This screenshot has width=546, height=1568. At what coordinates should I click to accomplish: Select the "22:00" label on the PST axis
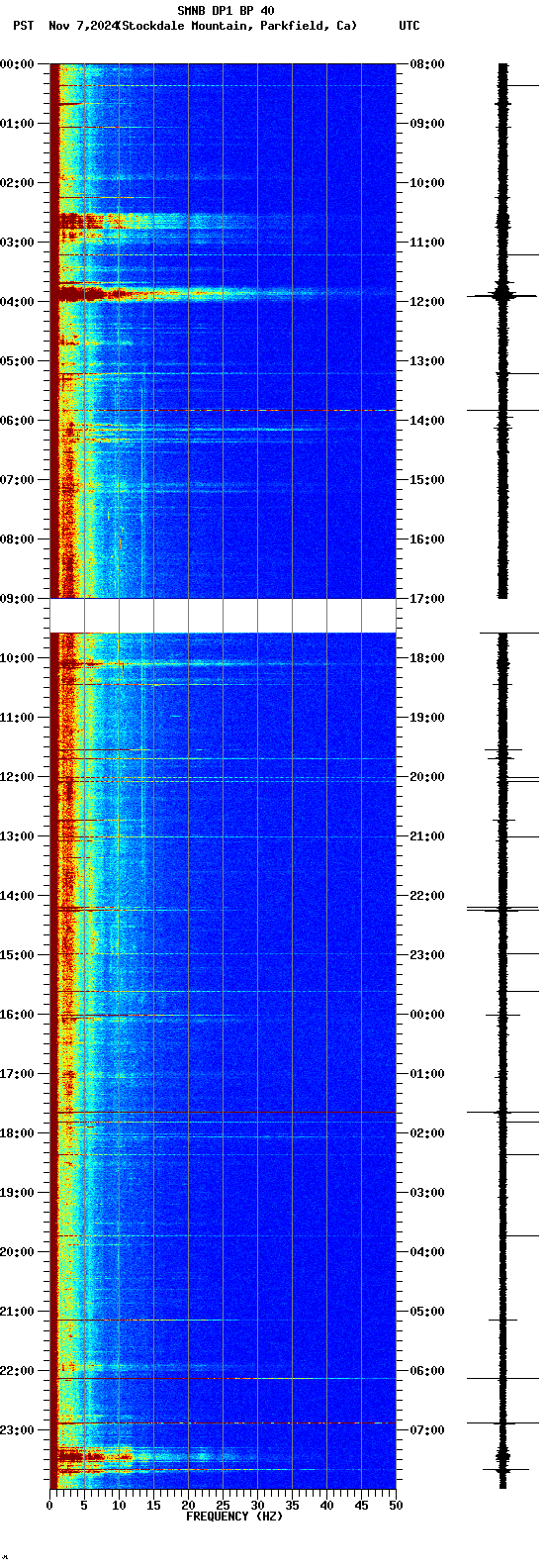click(x=17, y=1371)
